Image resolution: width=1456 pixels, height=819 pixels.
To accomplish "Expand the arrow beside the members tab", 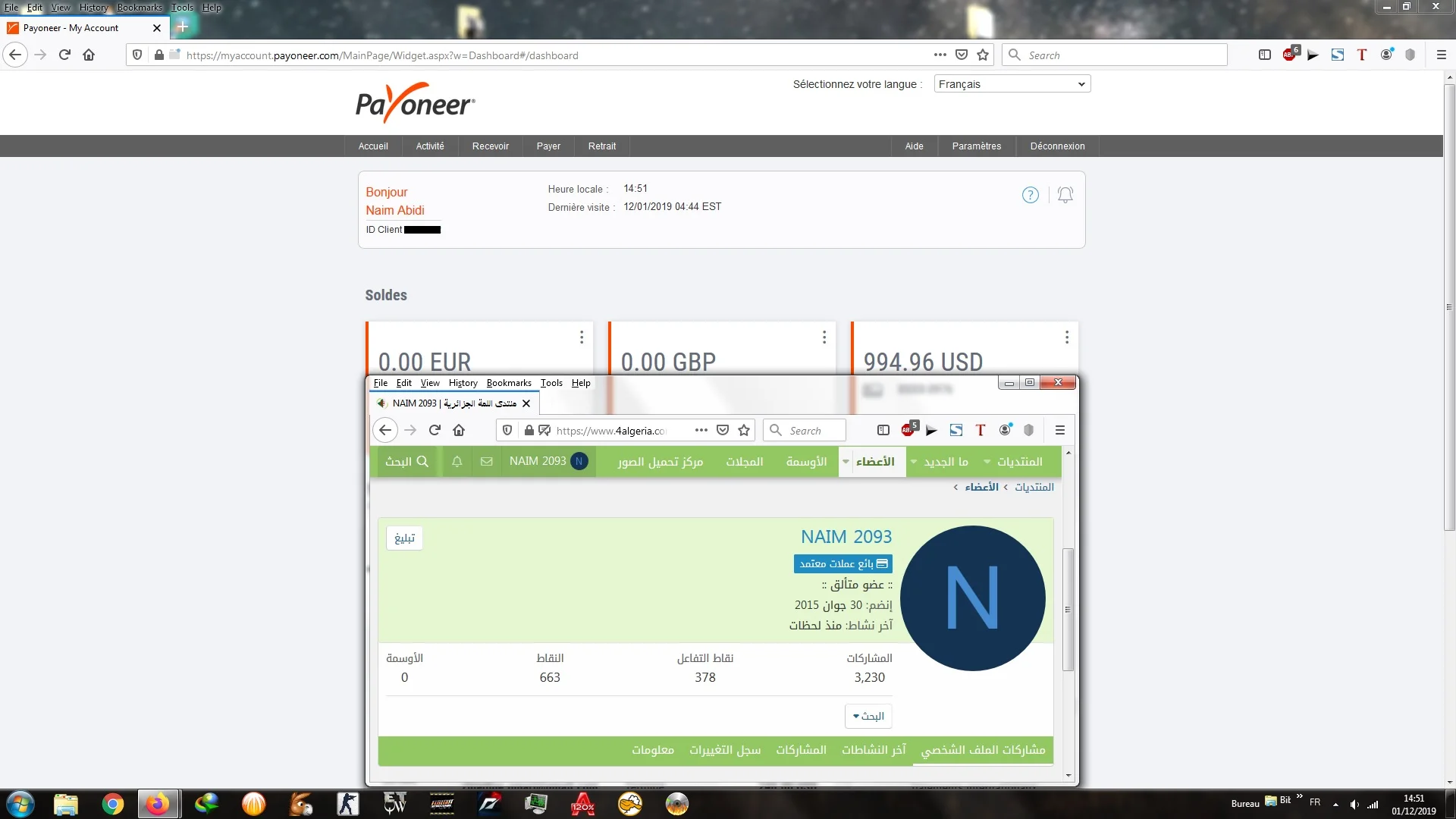I will pos(846,461).
